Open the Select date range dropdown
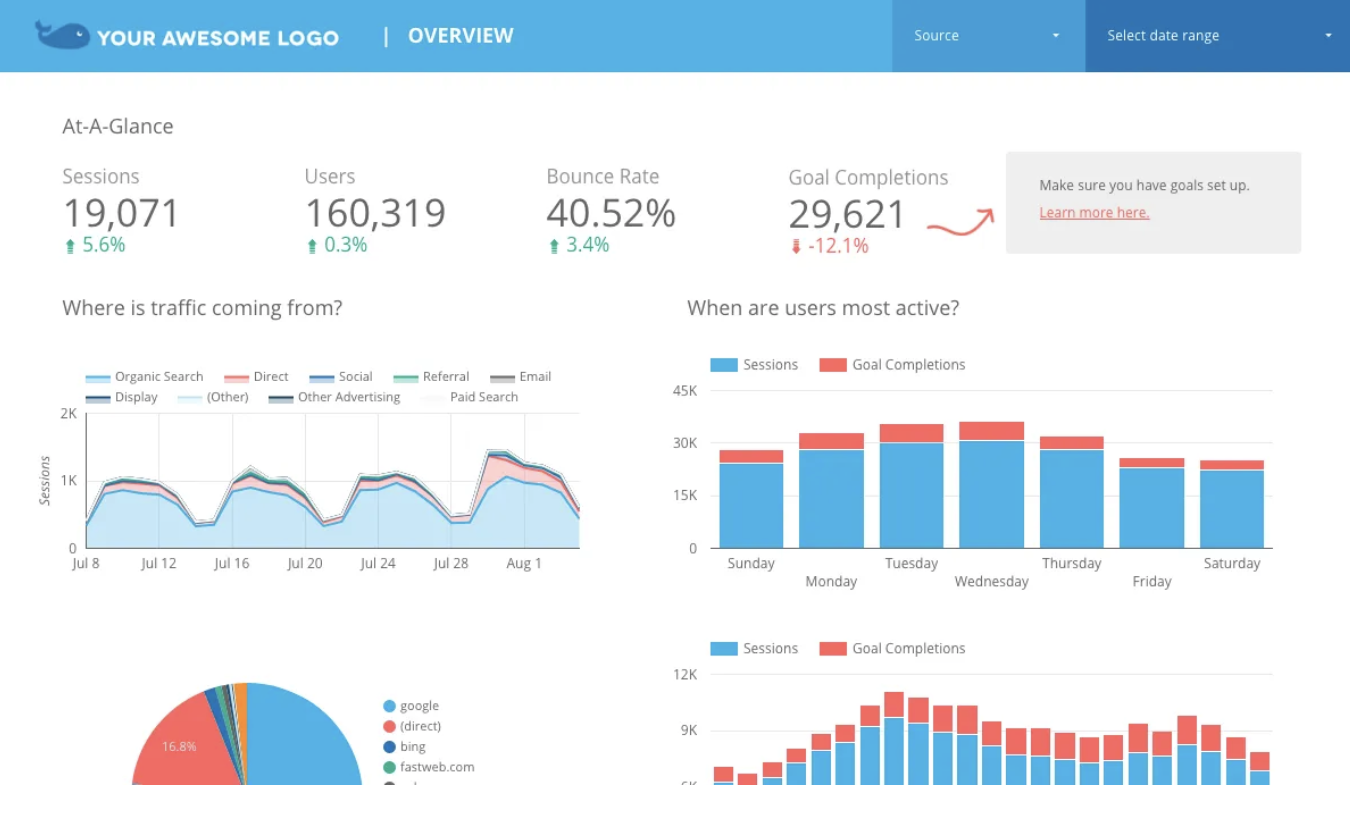 click(x=1217, y=36)
